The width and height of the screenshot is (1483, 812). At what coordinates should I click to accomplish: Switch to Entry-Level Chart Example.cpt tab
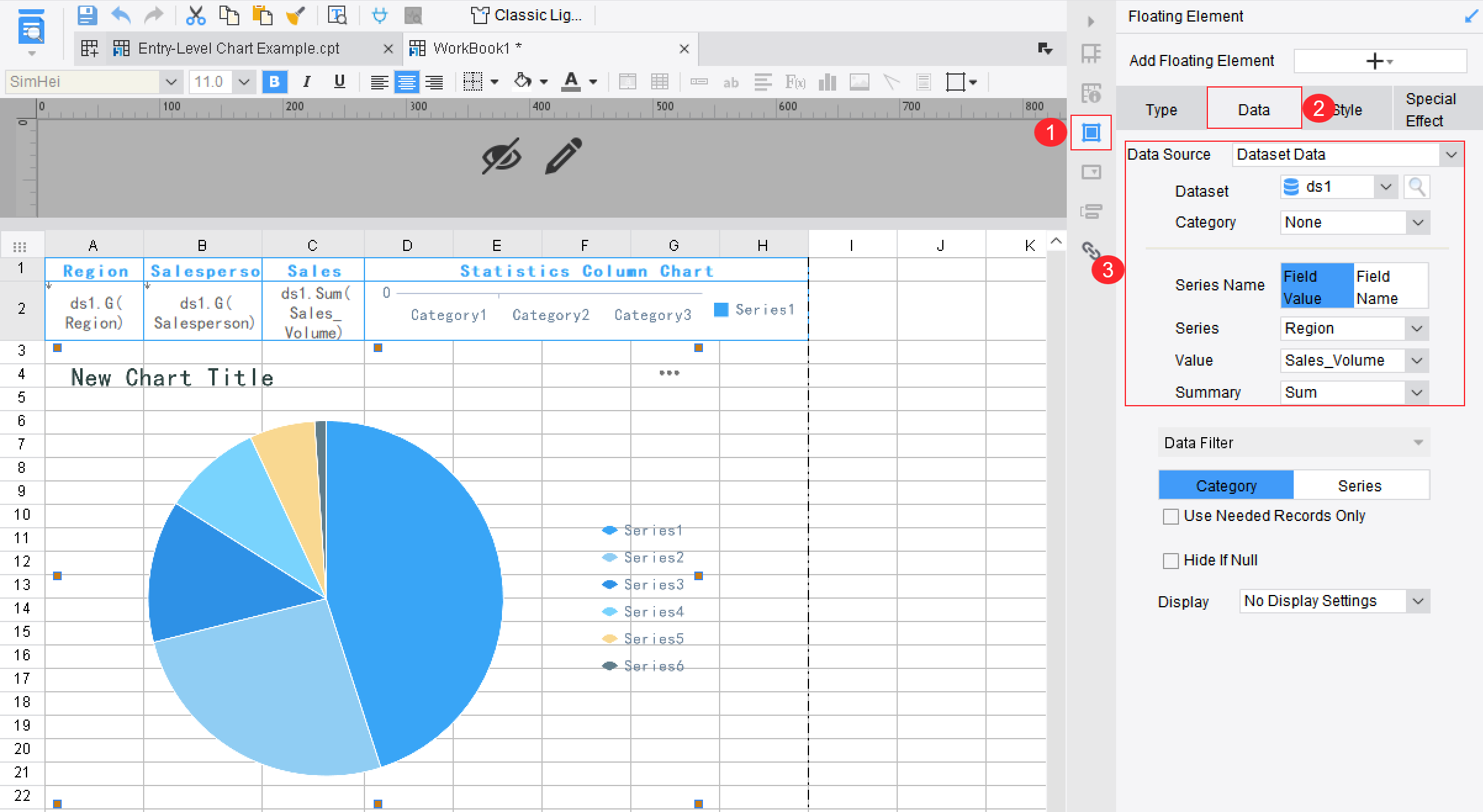(255, 49)
